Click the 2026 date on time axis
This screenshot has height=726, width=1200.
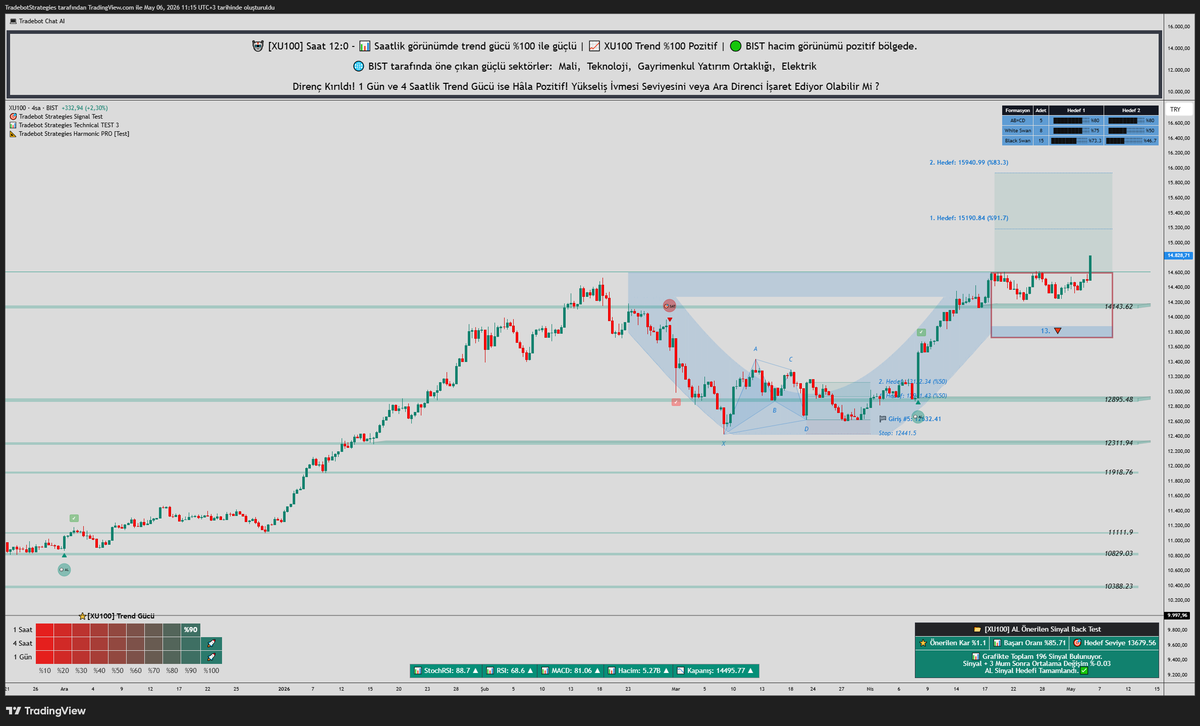coord(284,689)
